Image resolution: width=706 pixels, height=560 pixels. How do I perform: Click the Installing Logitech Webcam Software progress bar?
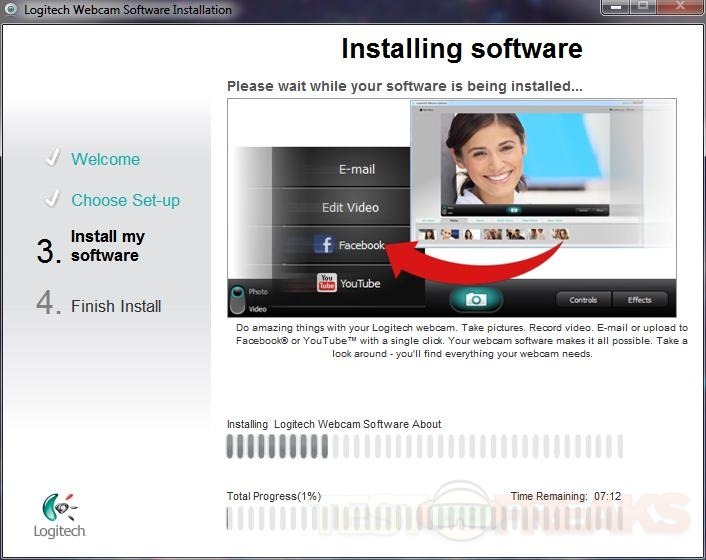pyautogui.click(x=425, y=446)
